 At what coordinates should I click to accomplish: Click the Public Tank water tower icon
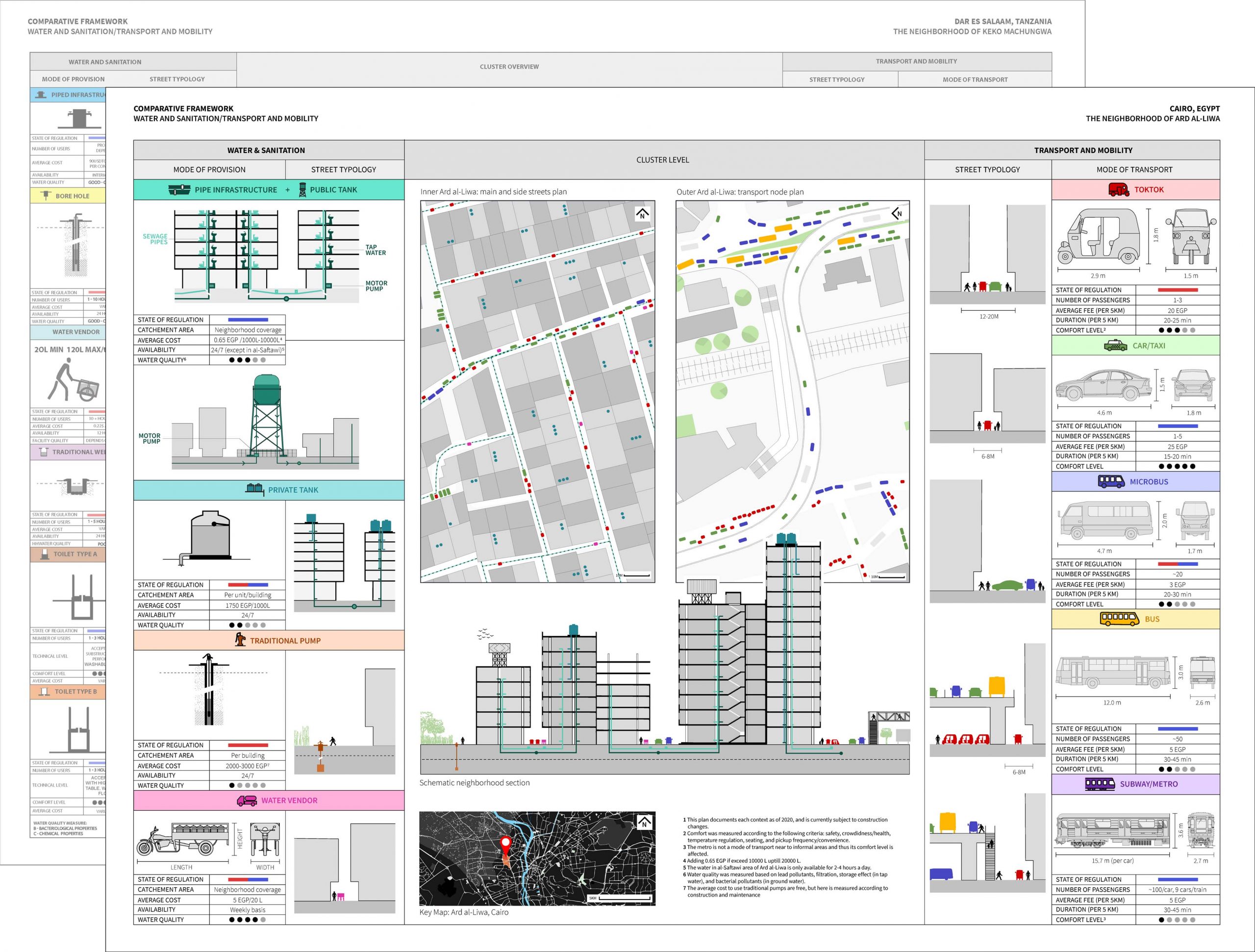(x=302, y=190)
